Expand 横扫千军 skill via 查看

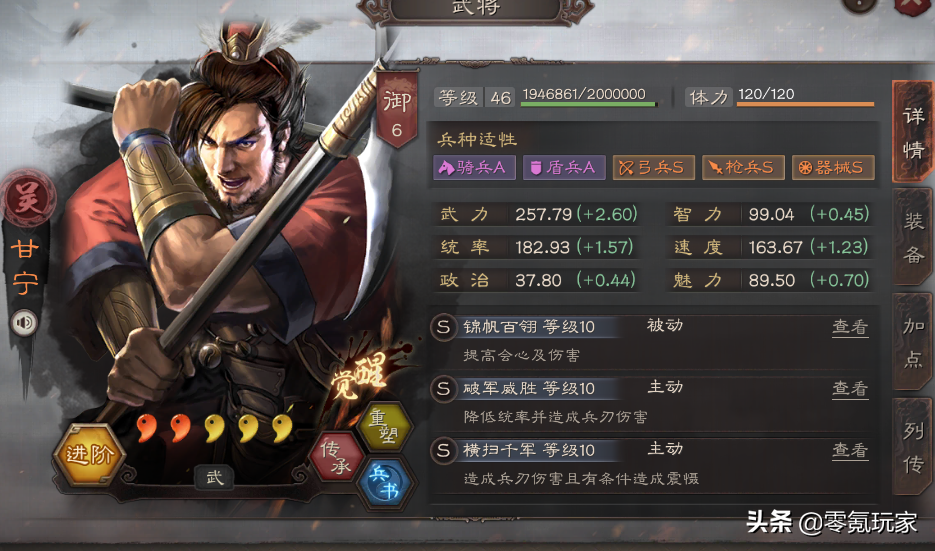[850, 450]
